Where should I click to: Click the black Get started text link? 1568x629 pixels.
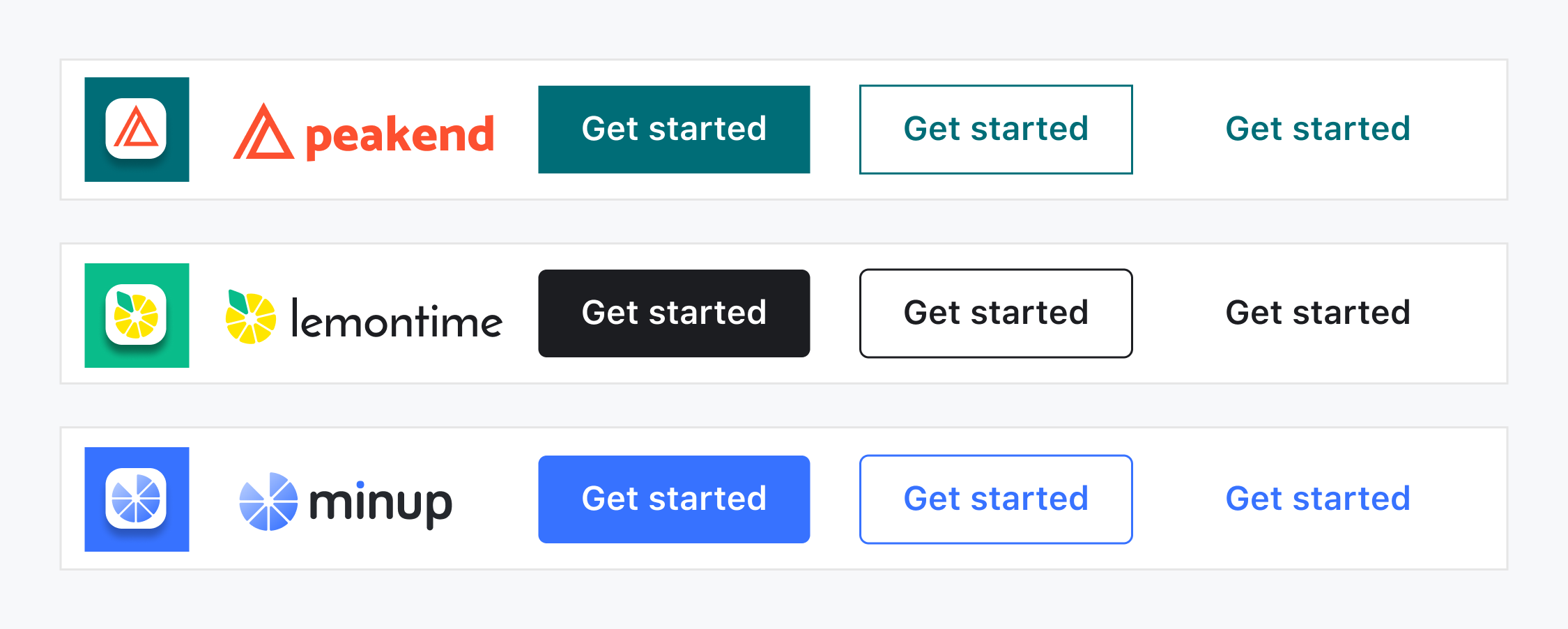click(1318, 313)
